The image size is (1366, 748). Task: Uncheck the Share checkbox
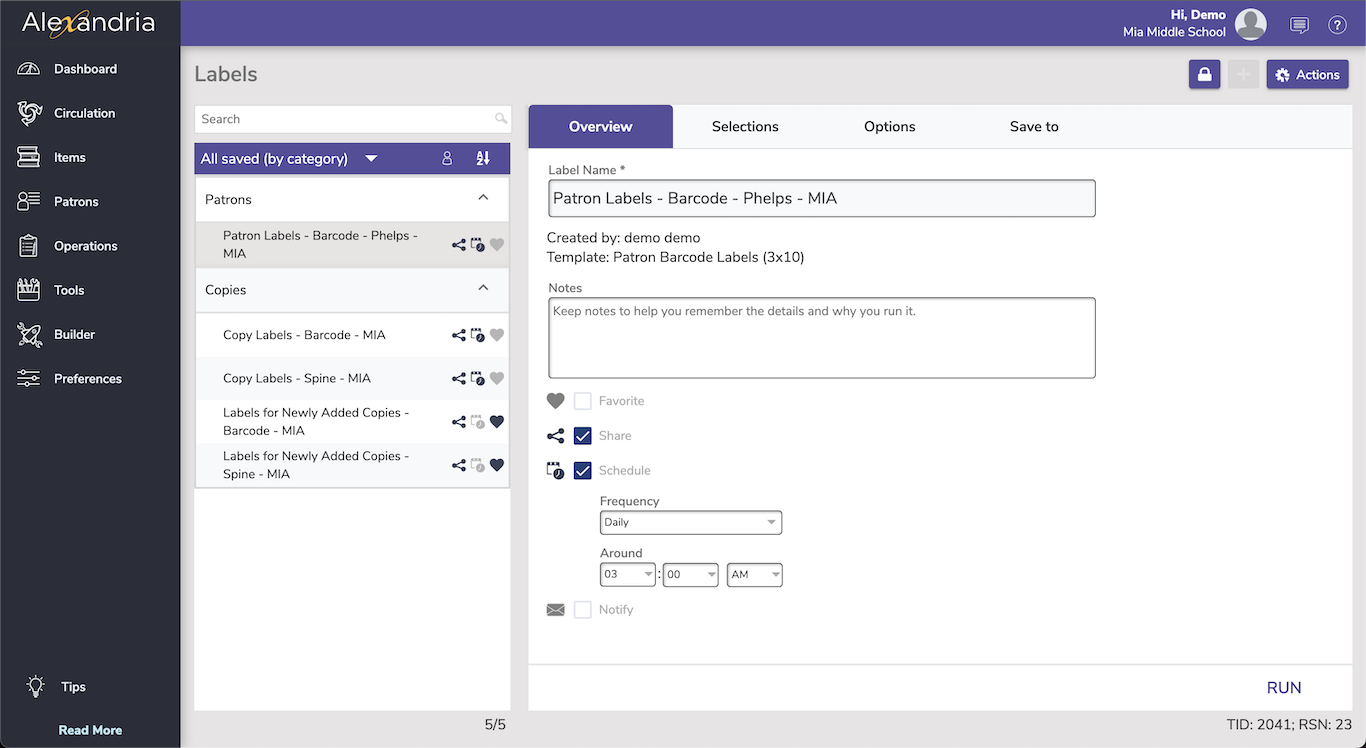(583, 436)
